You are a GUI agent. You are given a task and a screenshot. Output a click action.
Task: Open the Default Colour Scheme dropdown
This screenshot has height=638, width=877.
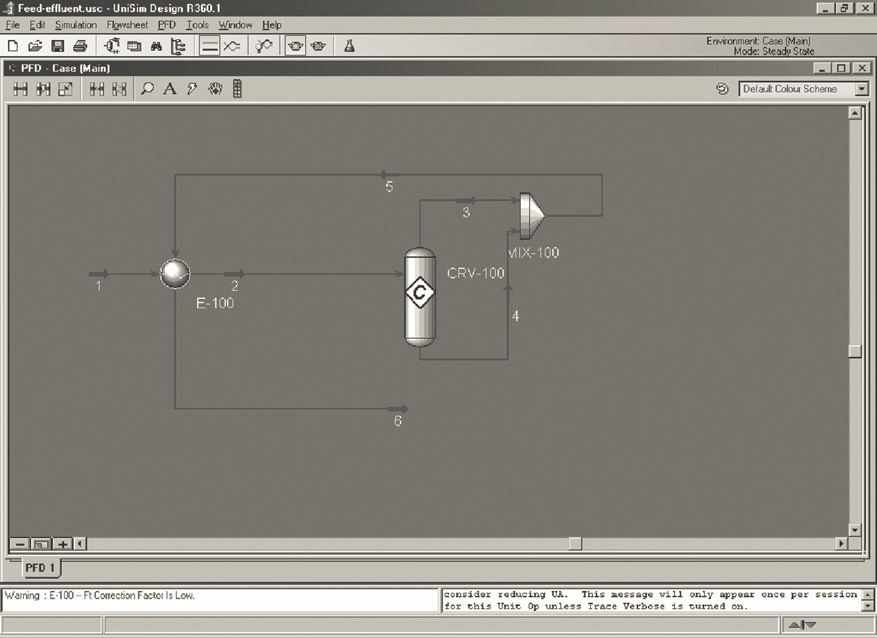pyautogui.click(x=861, y=89)
